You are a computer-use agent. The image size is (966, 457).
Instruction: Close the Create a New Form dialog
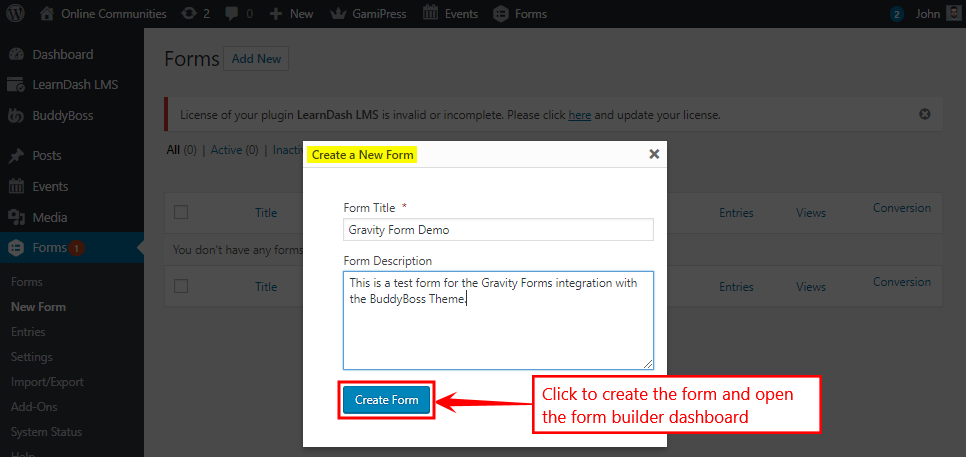click(654, 154)
